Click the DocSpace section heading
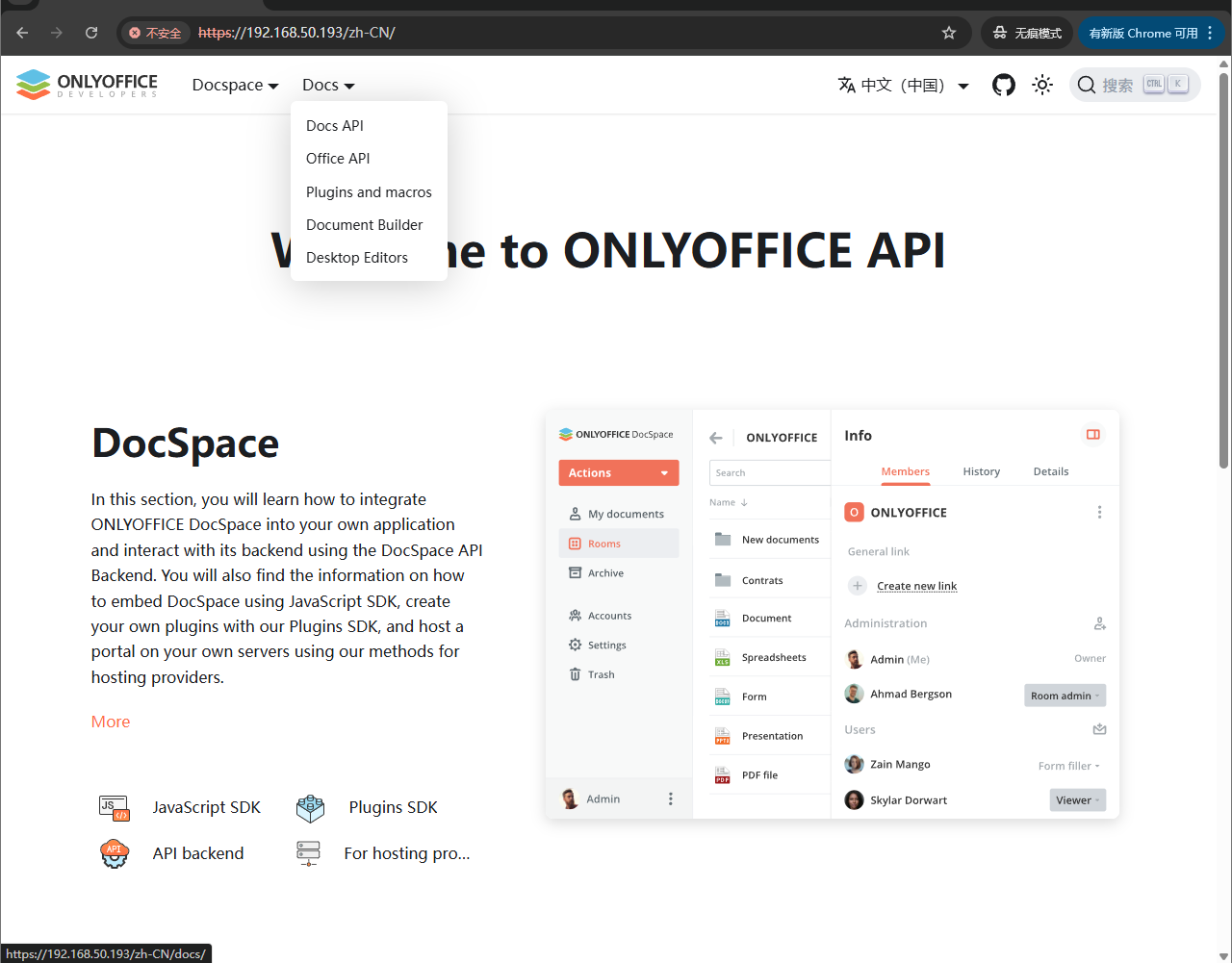This screenshot has height=963, width=1232. (185, 443)
